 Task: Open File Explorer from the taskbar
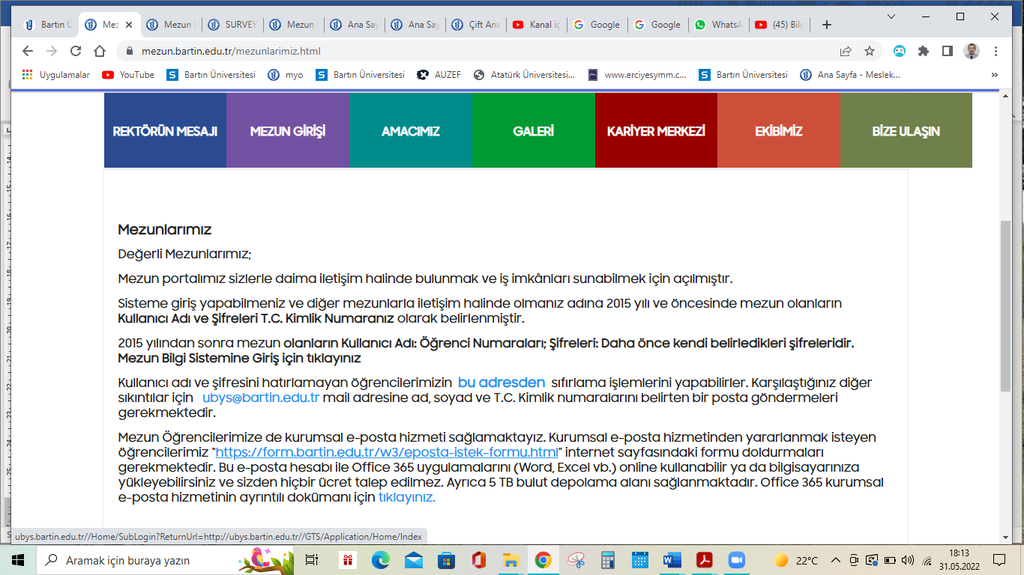pos(510,561)
